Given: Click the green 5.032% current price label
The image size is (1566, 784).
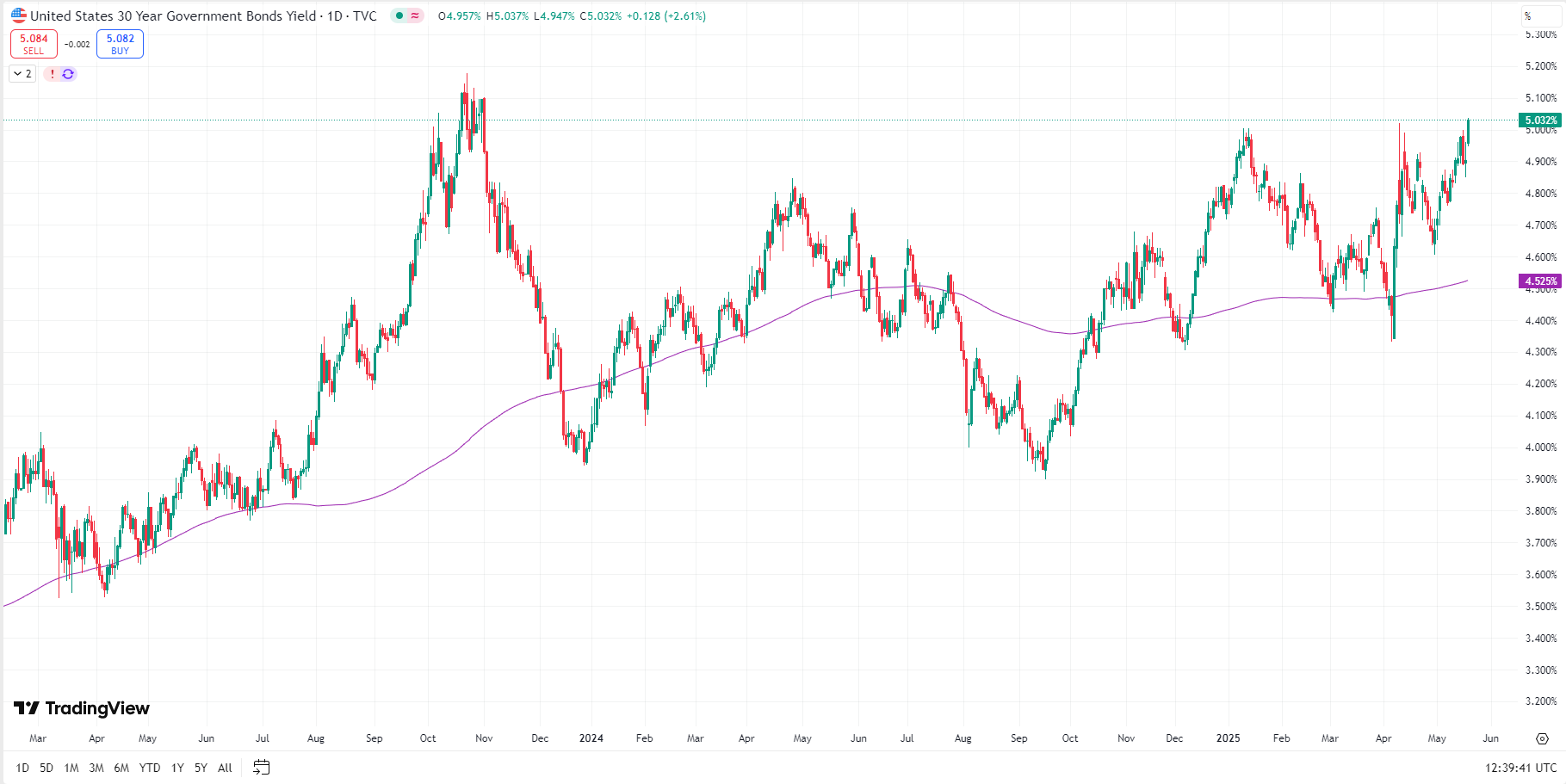Looking at the screenshot, I should pyautogui.click(x=1540, y=120).
